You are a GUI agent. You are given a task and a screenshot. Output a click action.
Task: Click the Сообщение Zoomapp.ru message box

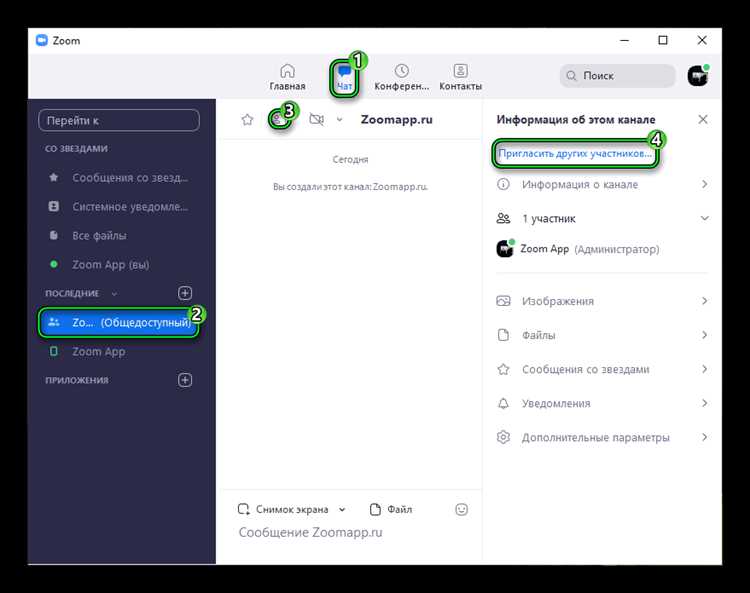pos(352,533)
